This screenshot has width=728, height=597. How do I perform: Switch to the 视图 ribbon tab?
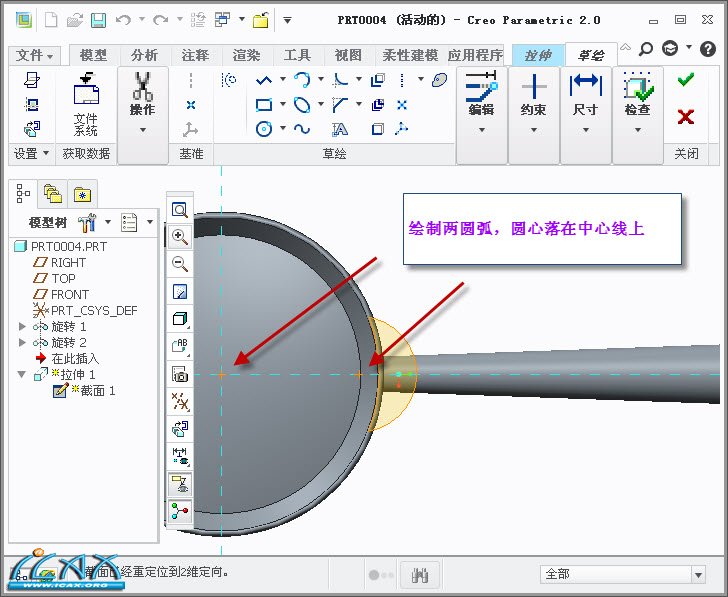[x=348, y=55]
